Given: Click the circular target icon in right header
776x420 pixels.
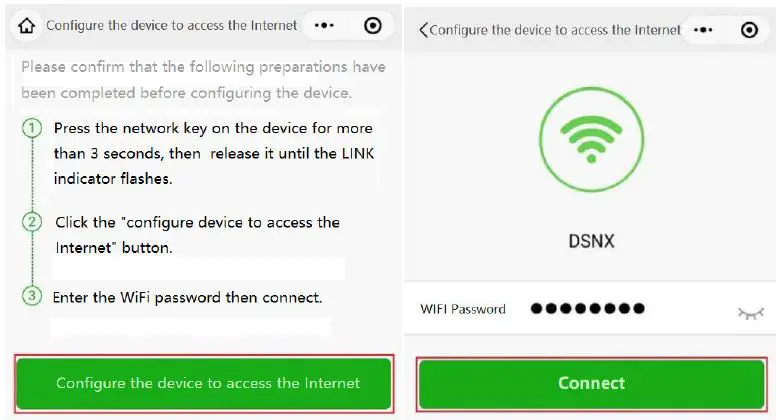Looking at the screenshot, I should click(749, 30).
